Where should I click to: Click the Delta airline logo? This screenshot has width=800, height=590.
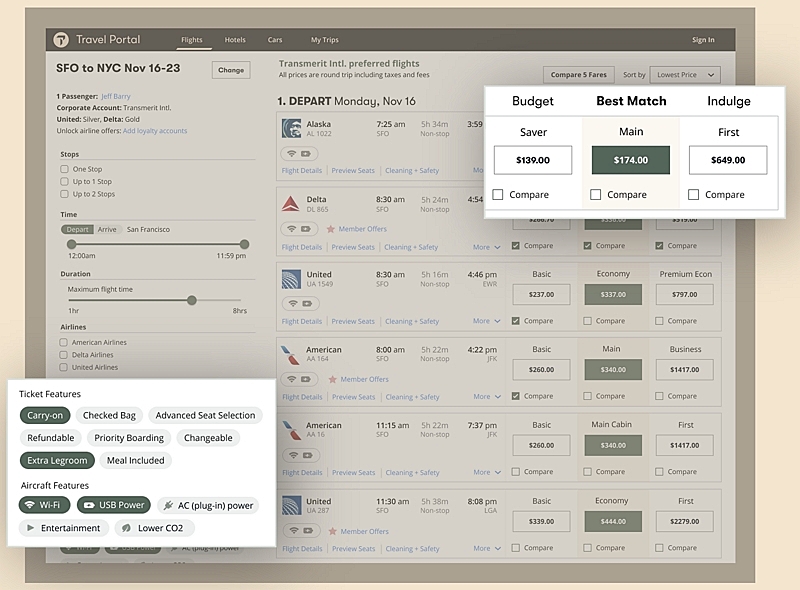[291, 204]
